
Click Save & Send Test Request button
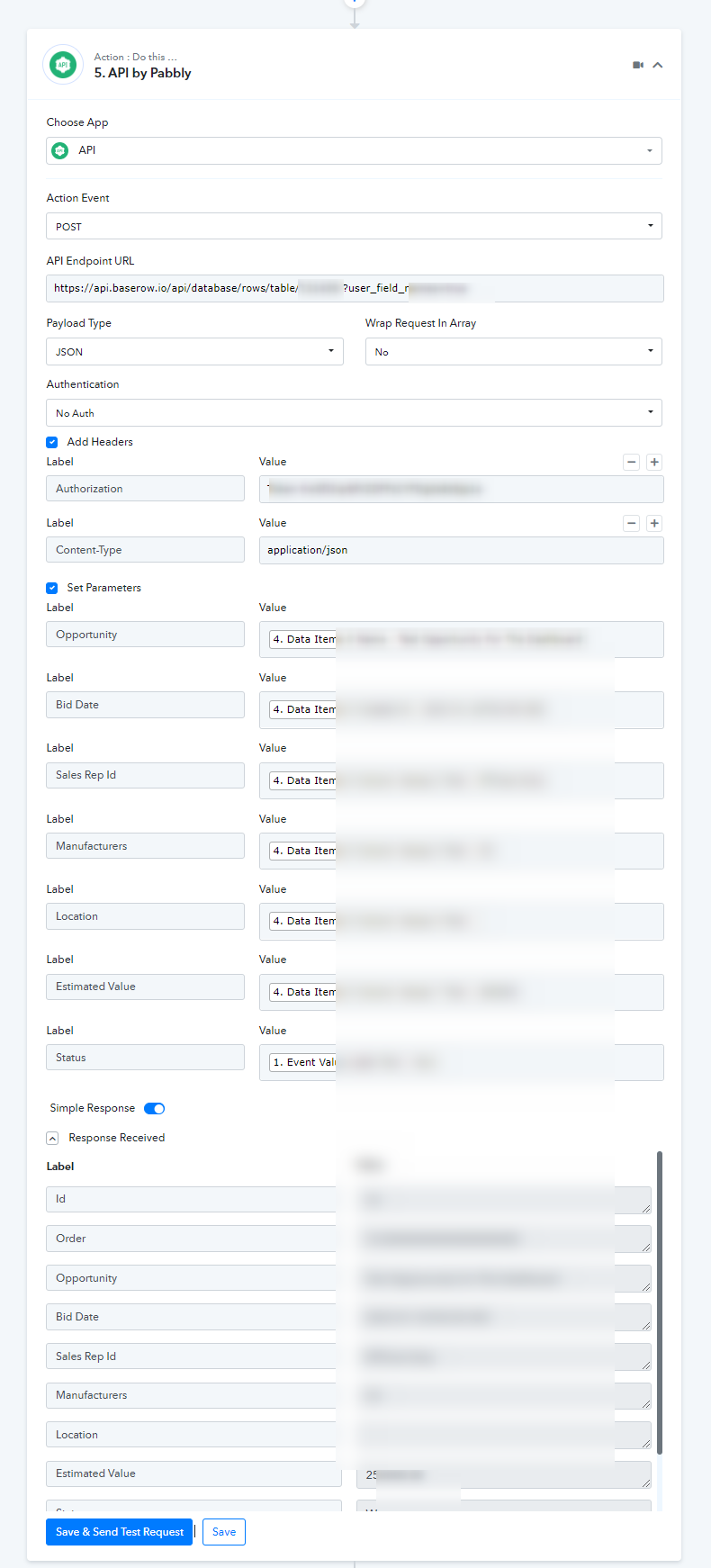(x=119, y=1532)
